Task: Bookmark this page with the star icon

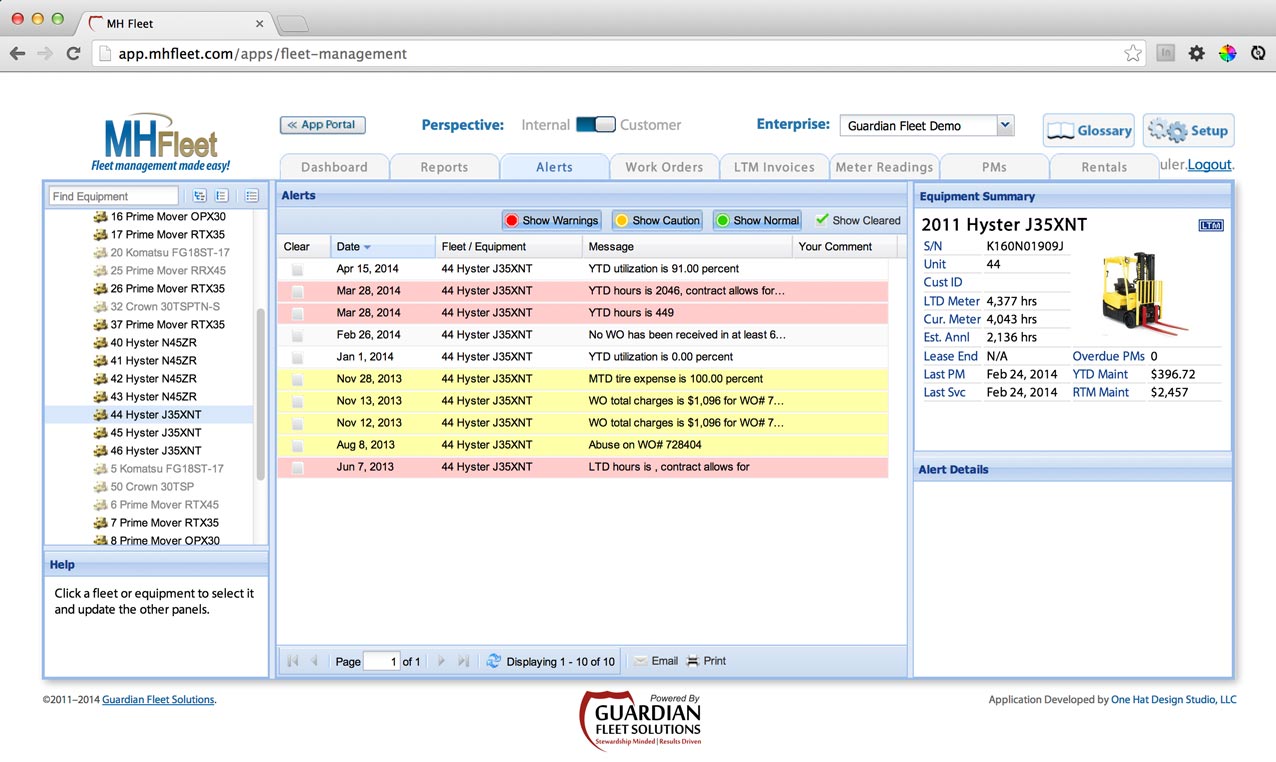Action: (1133, 54)
